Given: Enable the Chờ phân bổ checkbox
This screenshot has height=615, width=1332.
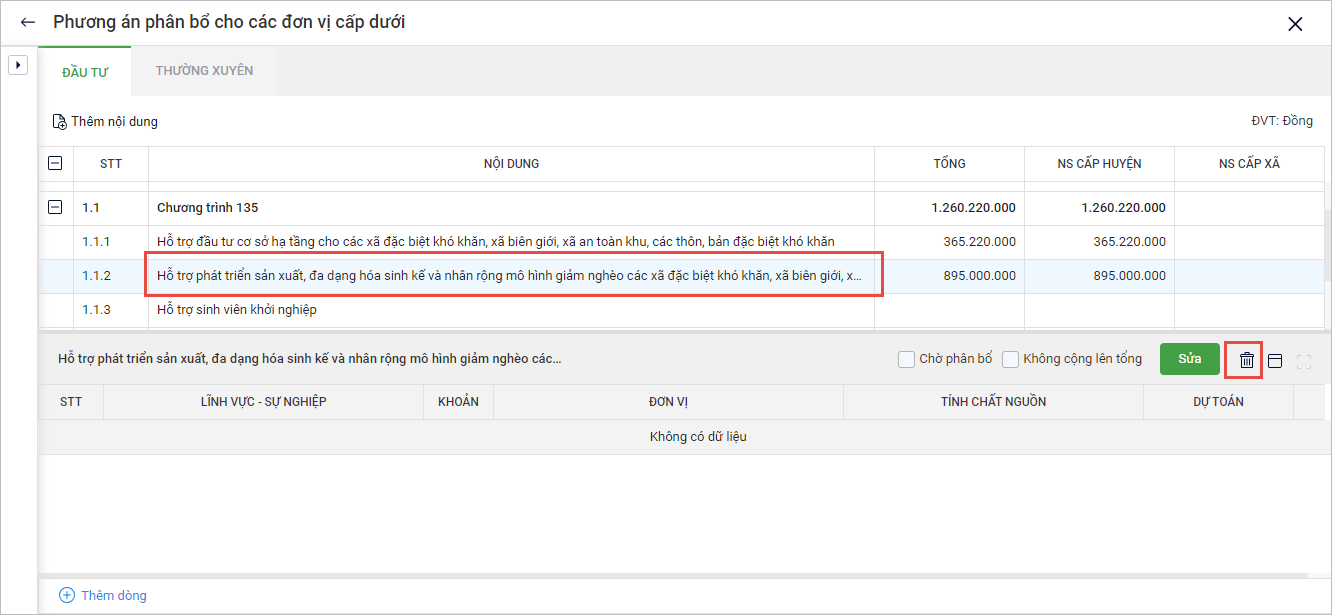Looking at the screenshot, I should (906, 359).
